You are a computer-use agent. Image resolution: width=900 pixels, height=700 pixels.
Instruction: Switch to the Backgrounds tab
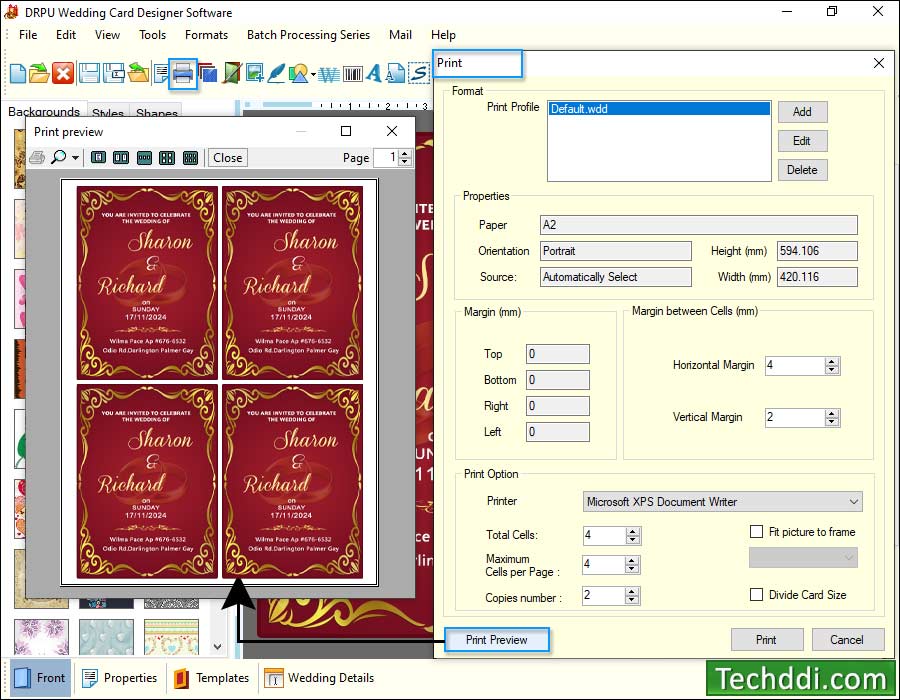pos(44,111)
